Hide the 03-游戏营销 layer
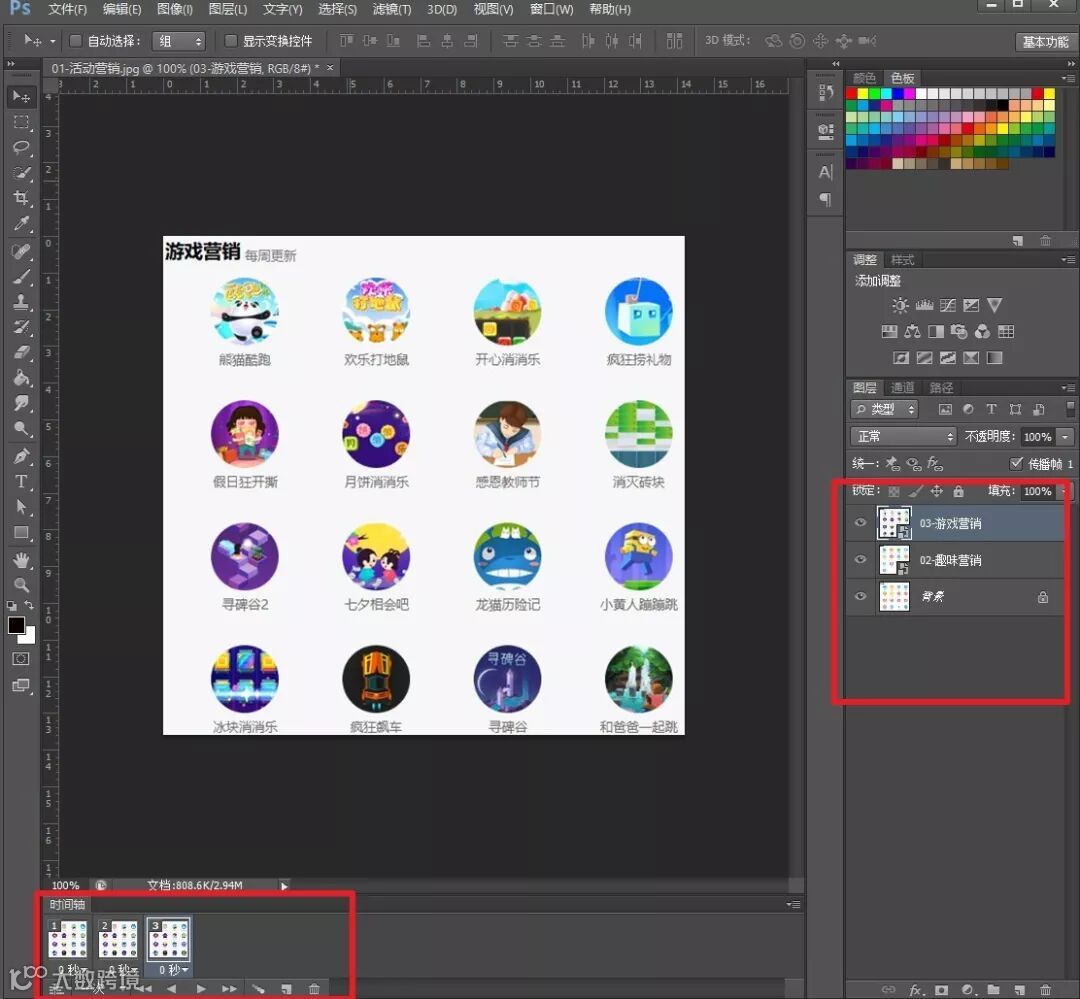 coord(860,523)
